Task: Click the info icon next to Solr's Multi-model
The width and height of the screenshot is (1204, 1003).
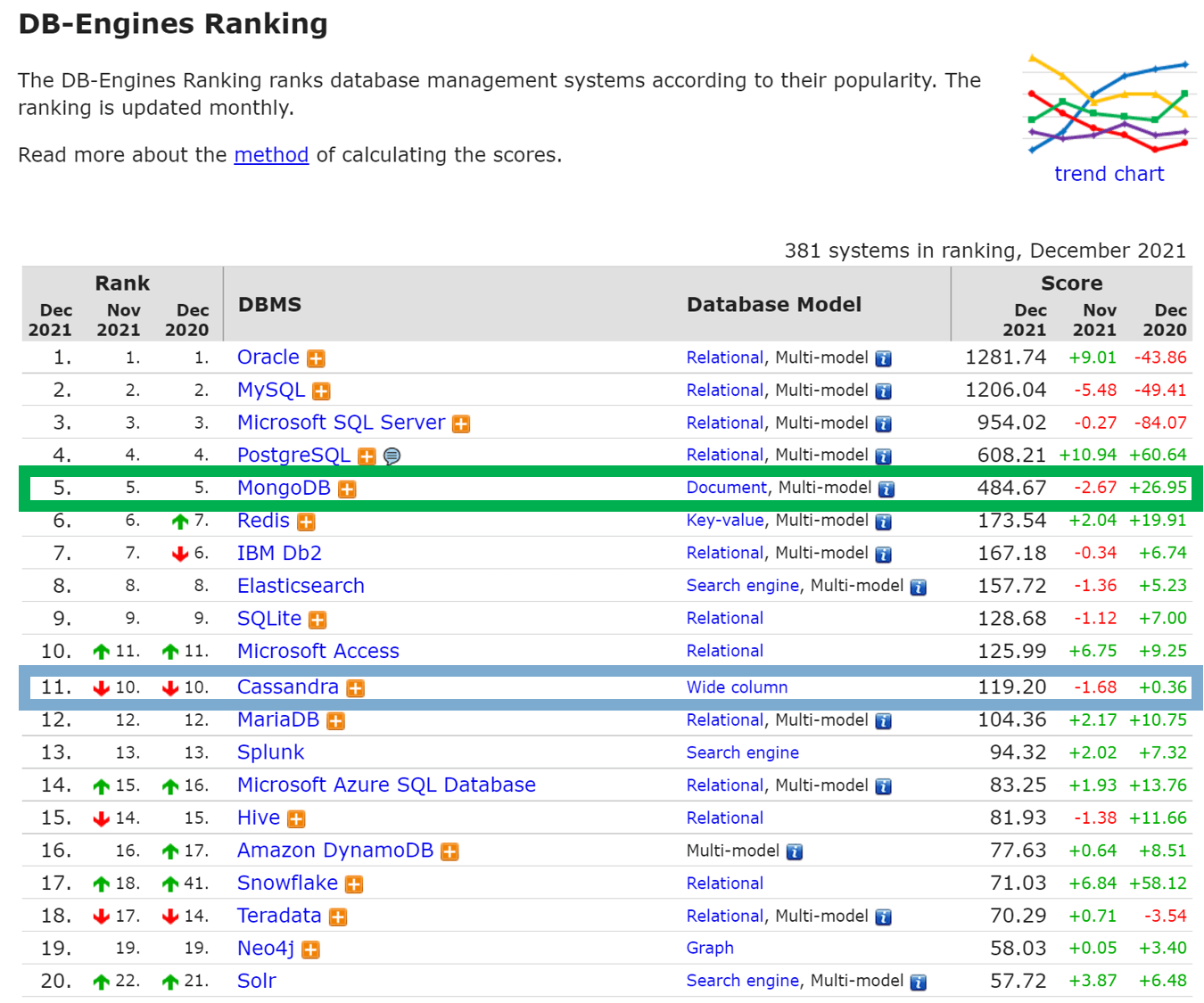Action: point(918,982)
